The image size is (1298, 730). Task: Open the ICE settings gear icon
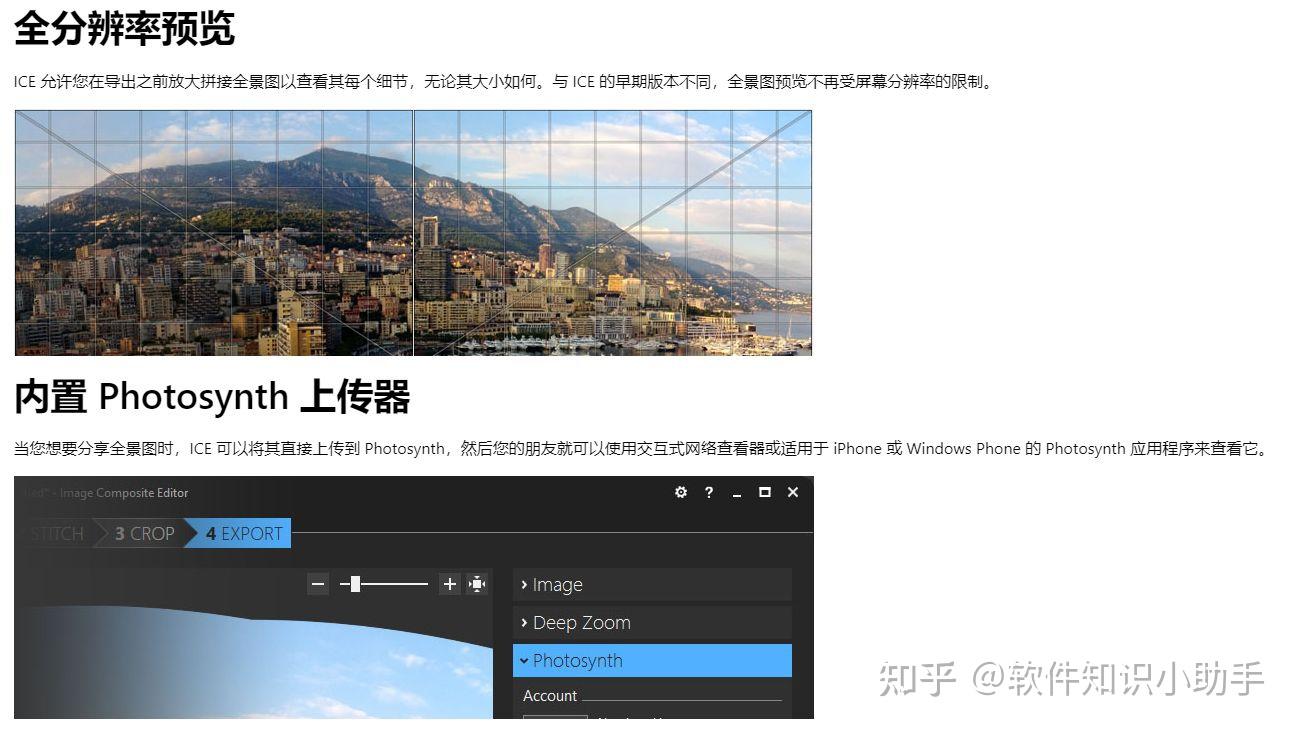point(681,492)
